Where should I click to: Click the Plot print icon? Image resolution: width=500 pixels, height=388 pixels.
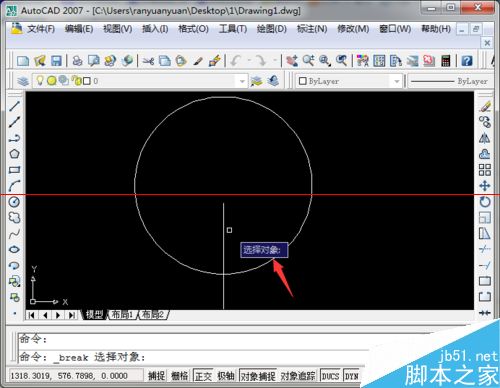78,61
